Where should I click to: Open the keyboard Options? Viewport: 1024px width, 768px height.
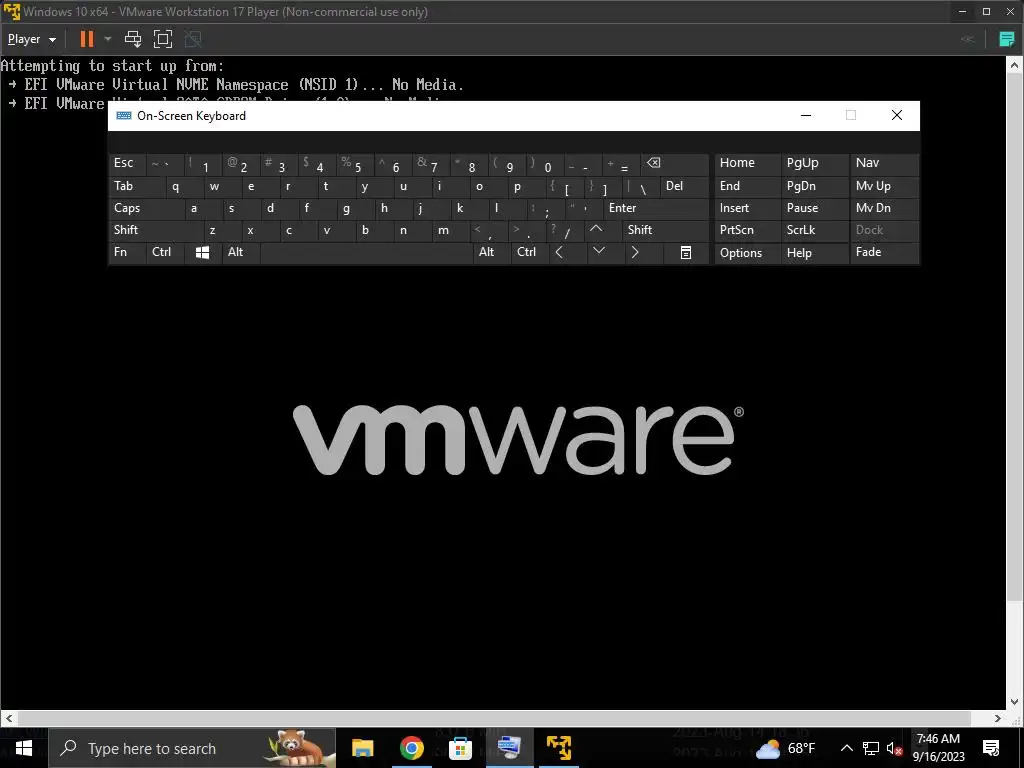pyautogui.click(x=747, y=253)
